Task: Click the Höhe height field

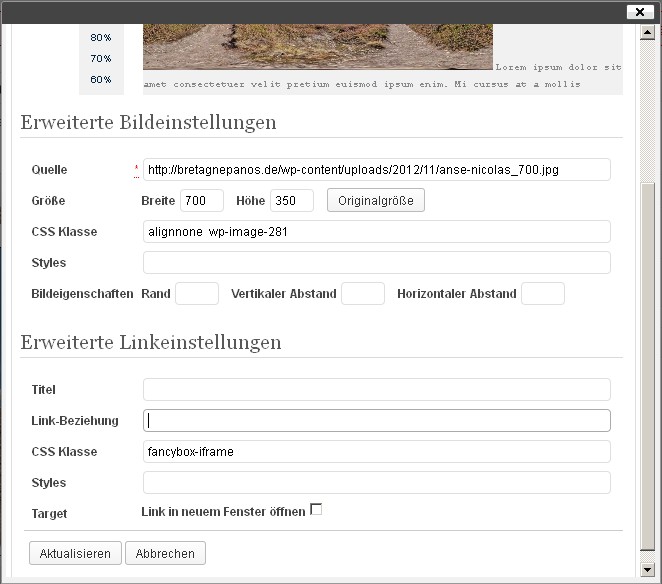Action: (292, 201)
